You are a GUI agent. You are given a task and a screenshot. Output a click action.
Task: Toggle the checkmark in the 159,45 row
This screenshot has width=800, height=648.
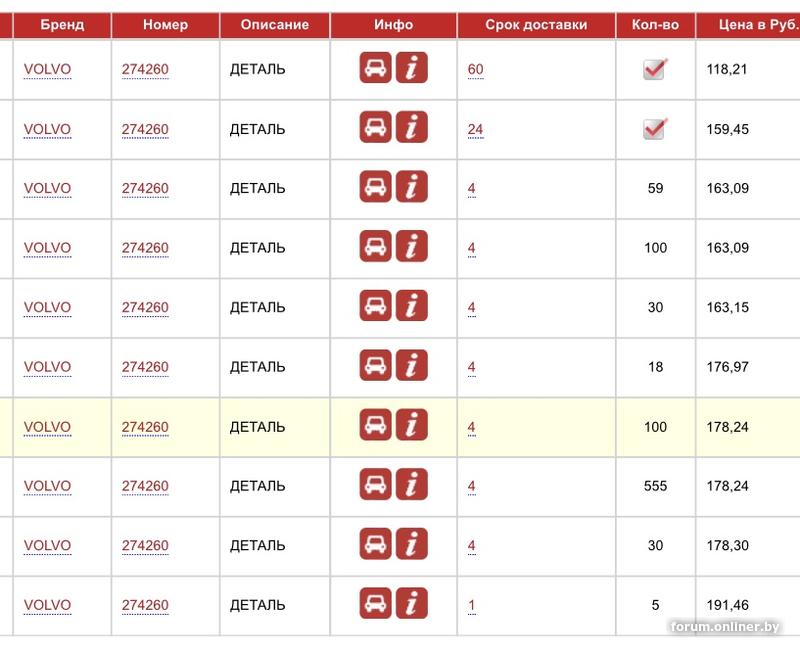pyautogui.click(x=655, y=129)
